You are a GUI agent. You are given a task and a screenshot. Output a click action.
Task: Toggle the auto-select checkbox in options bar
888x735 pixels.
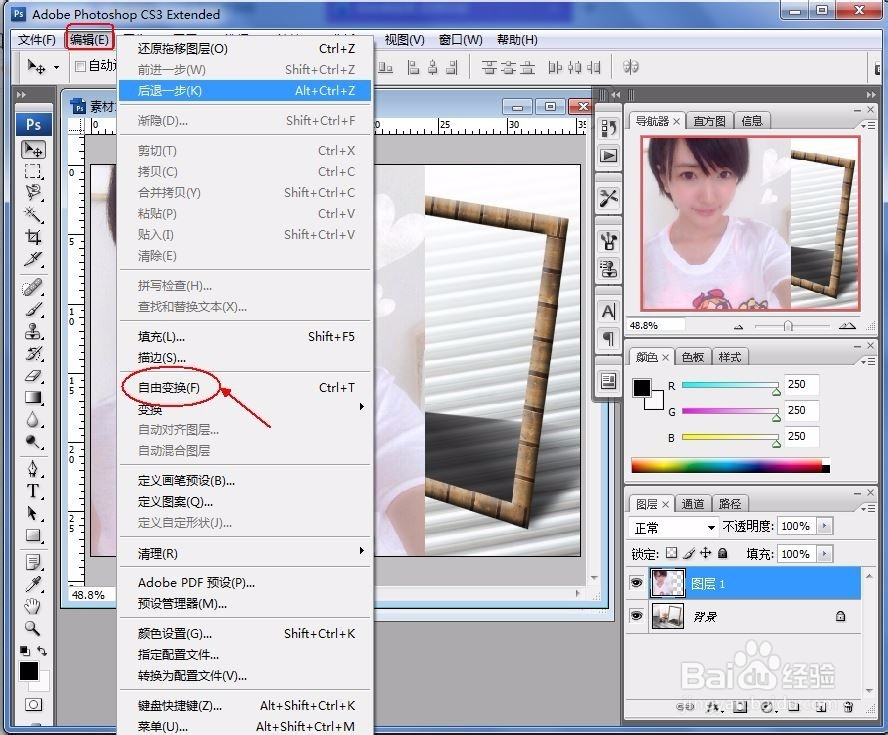[80, 66]
